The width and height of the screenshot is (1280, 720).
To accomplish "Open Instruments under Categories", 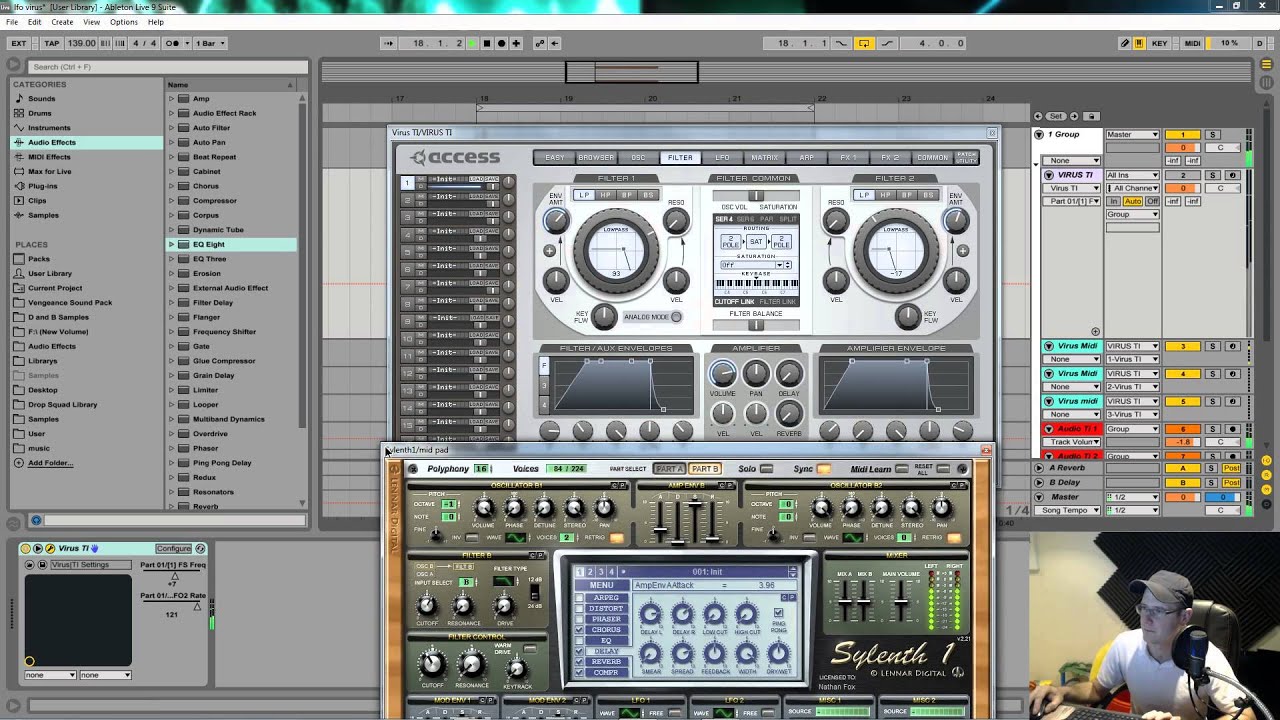I will coord(49,128).
